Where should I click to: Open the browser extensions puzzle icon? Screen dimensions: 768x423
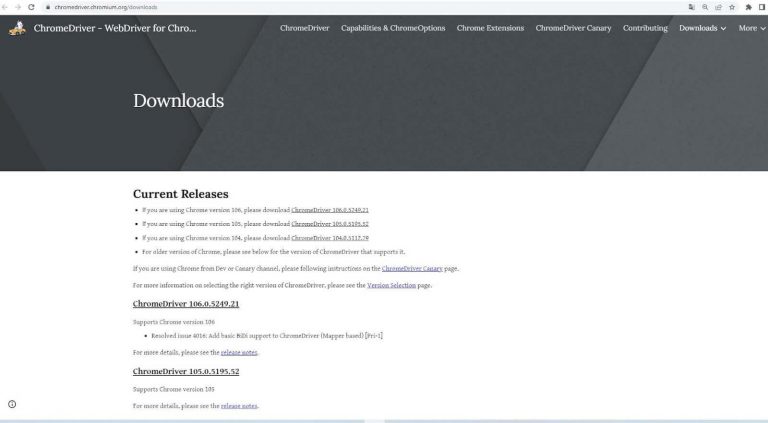point(748,7)
